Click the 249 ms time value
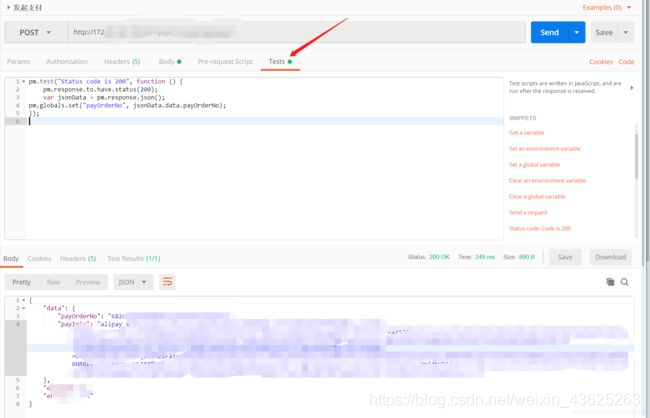 tap(485, 257)
